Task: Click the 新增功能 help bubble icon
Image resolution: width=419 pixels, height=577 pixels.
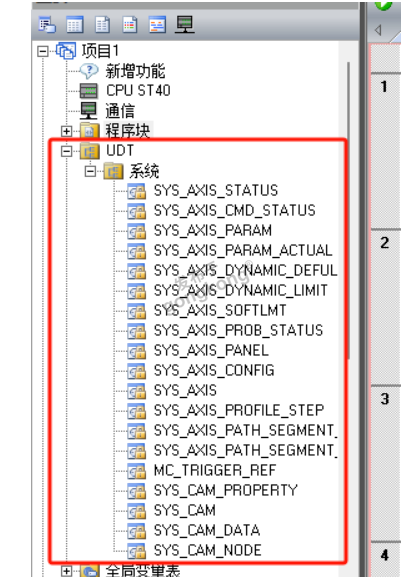Action: [x=89, y=71]
